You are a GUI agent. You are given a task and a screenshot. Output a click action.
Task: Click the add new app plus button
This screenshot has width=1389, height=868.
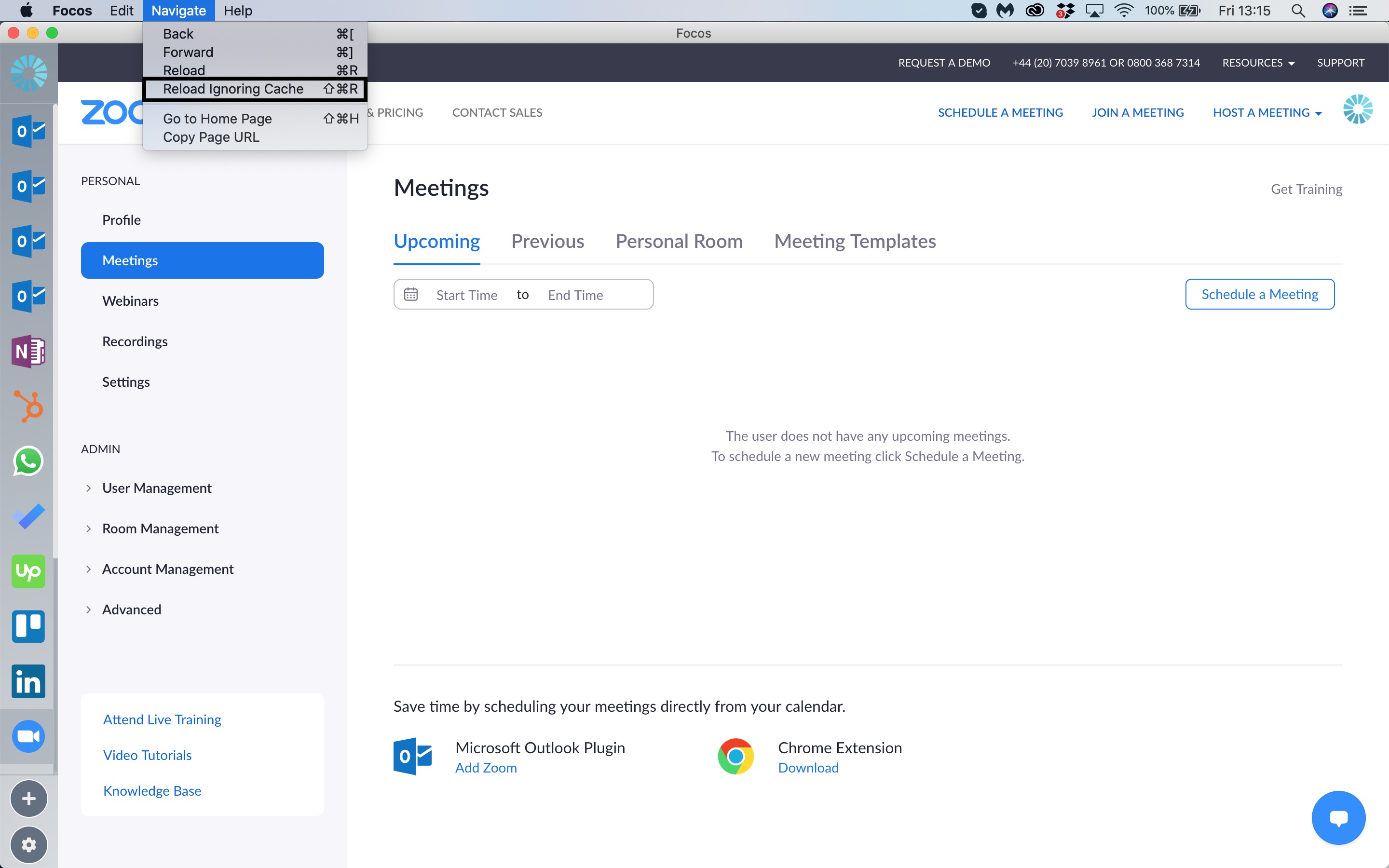[x=28, y=798]
